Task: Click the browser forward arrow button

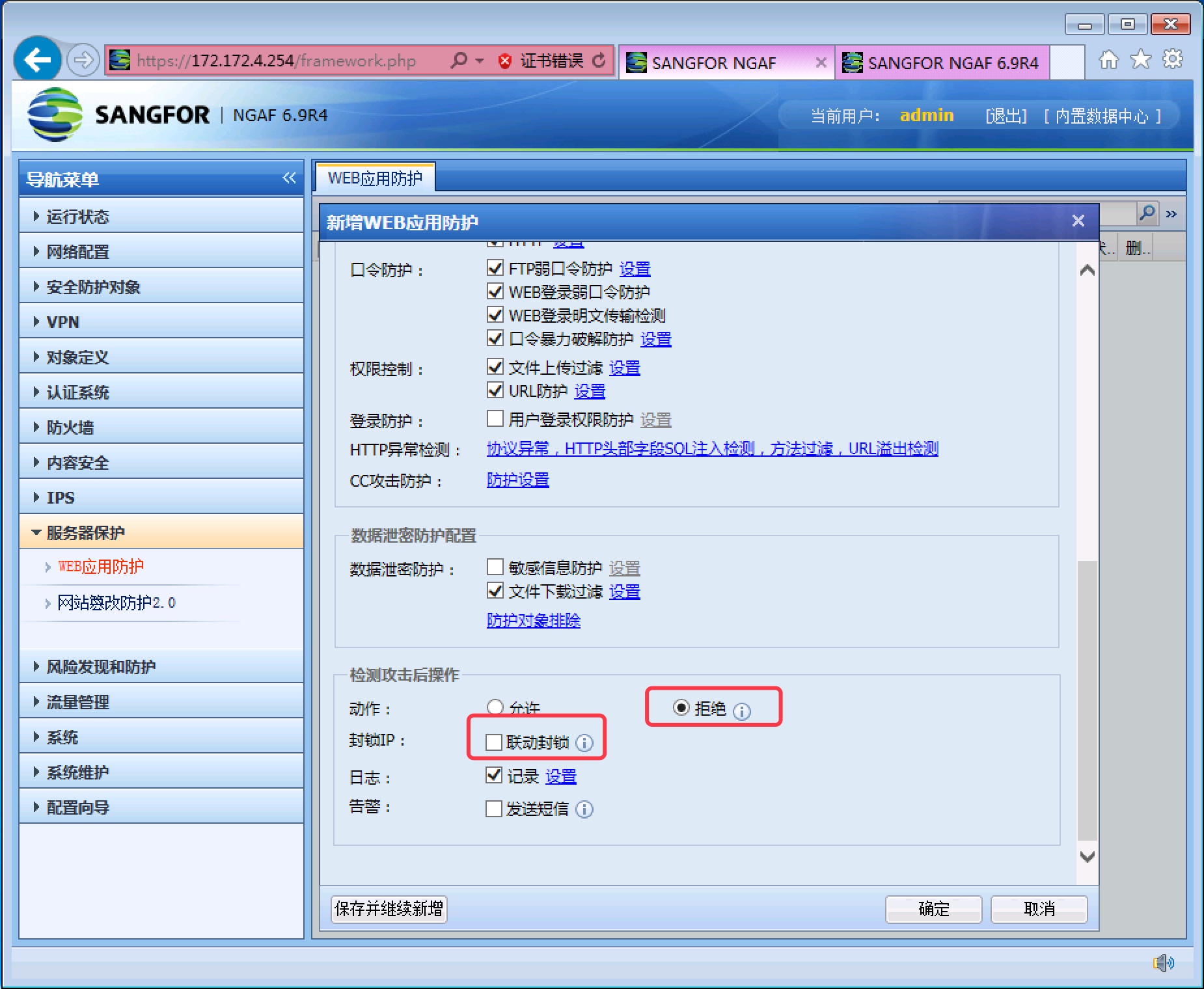Action: point(83,61)
